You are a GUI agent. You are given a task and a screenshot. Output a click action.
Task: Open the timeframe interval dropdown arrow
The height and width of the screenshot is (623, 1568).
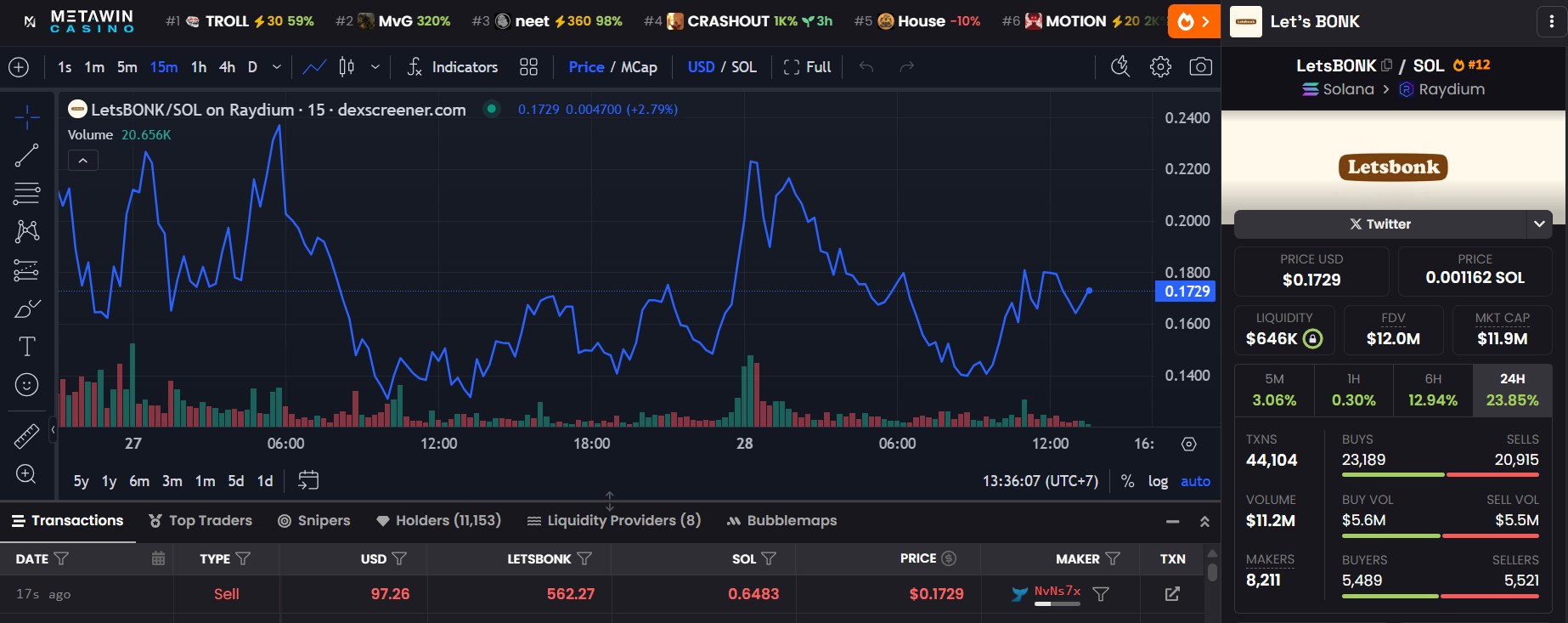click(276, 67)
